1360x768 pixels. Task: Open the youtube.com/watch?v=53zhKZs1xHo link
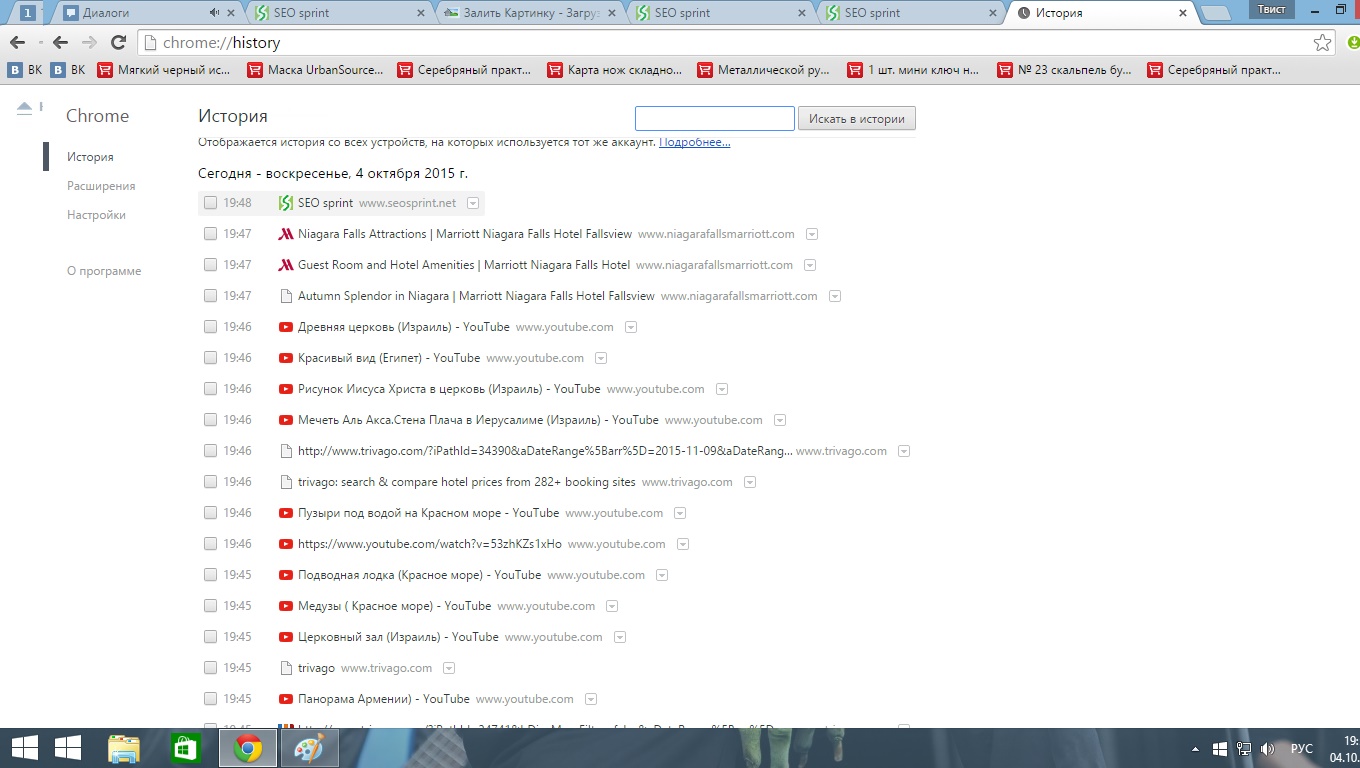pos(430,544)
